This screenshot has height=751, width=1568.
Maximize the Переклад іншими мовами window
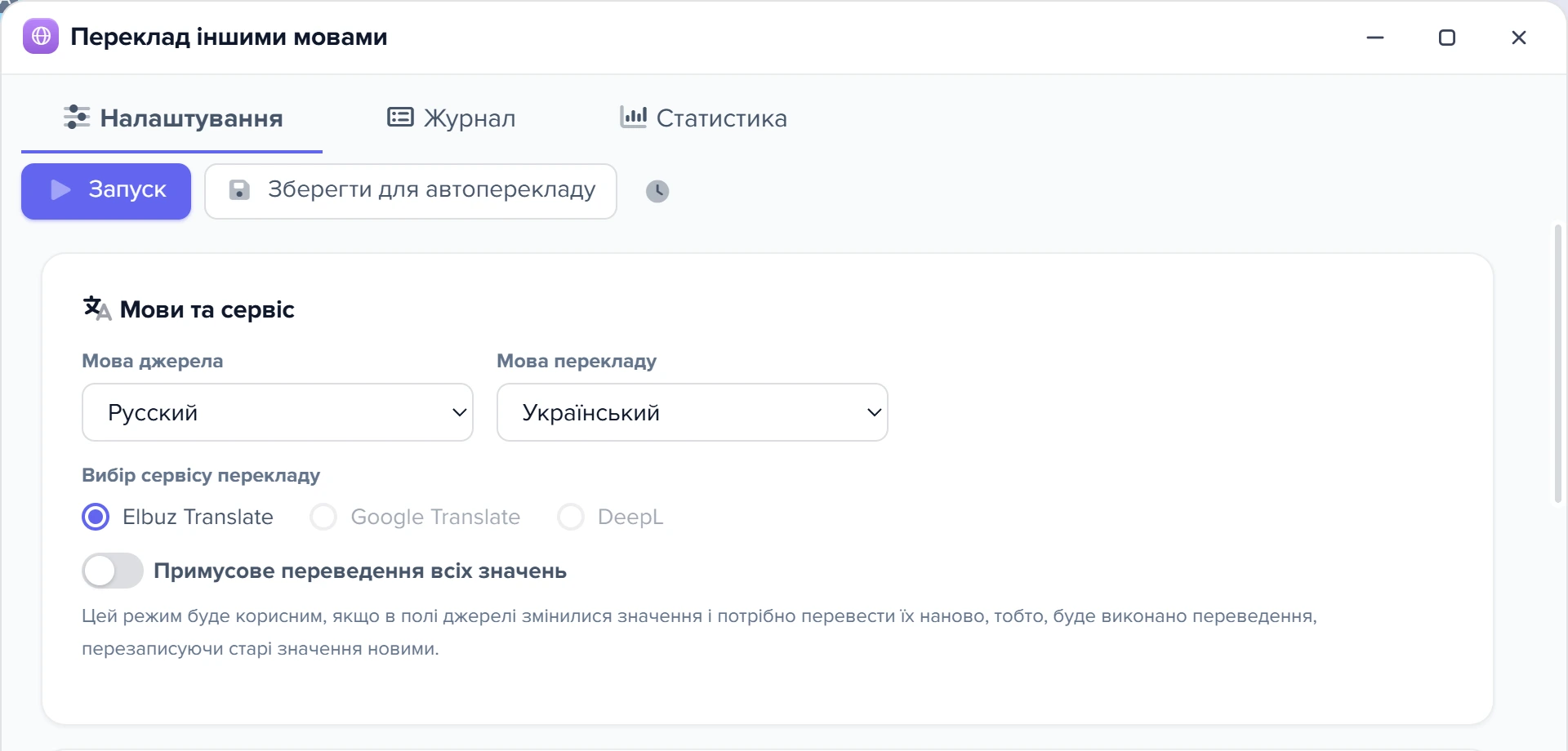(1447, 38)
